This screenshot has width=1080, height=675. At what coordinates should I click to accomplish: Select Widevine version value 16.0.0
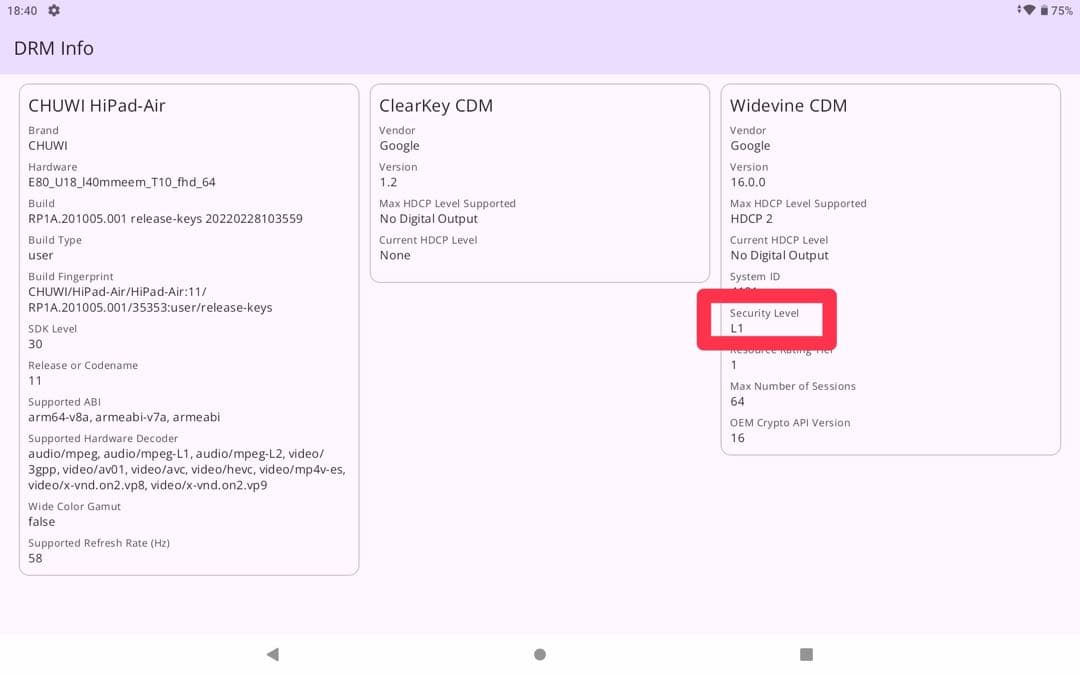pyautogui.click(x=748, y=182)
